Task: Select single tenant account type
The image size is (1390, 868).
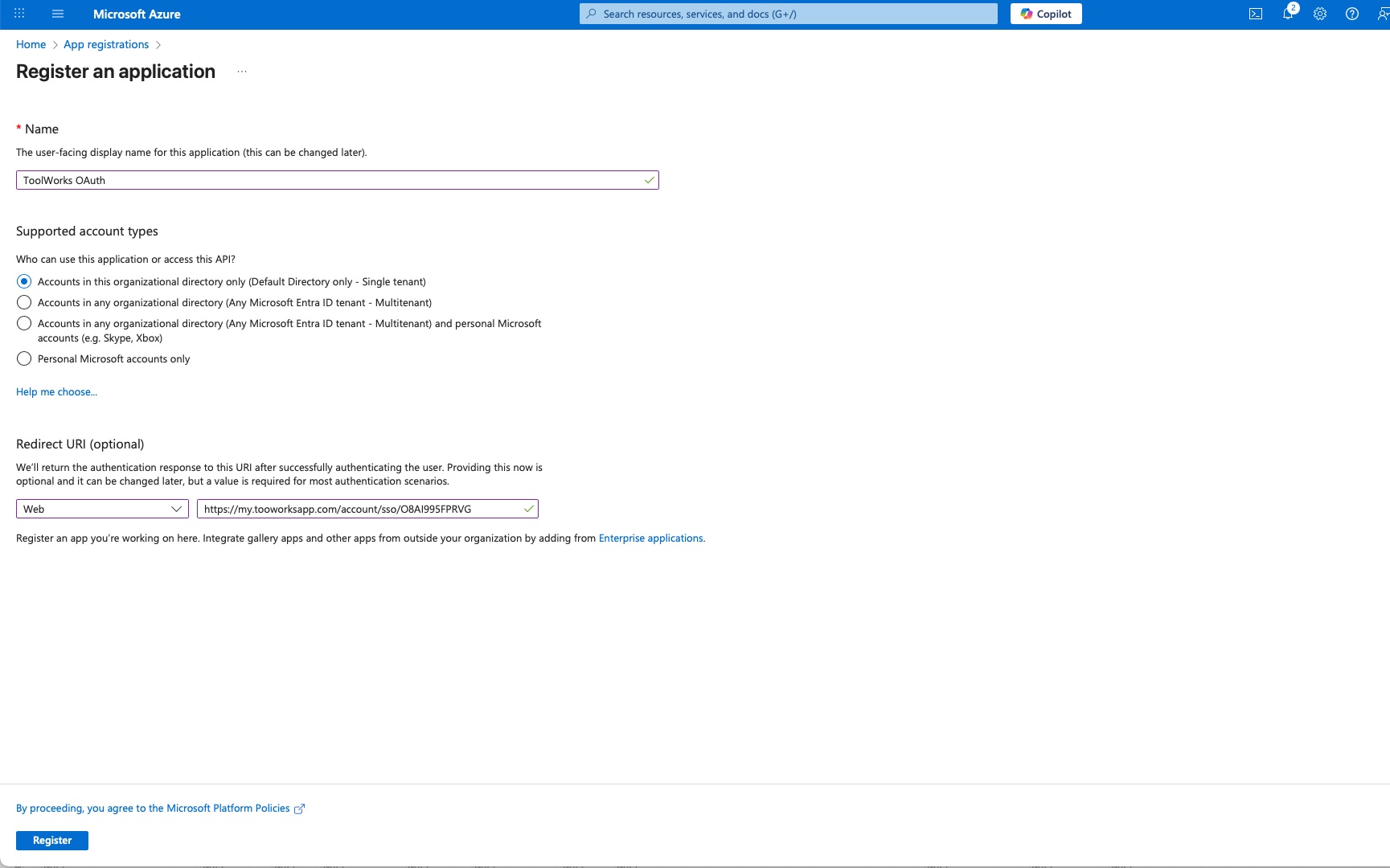Action: (x=24, y=281)
